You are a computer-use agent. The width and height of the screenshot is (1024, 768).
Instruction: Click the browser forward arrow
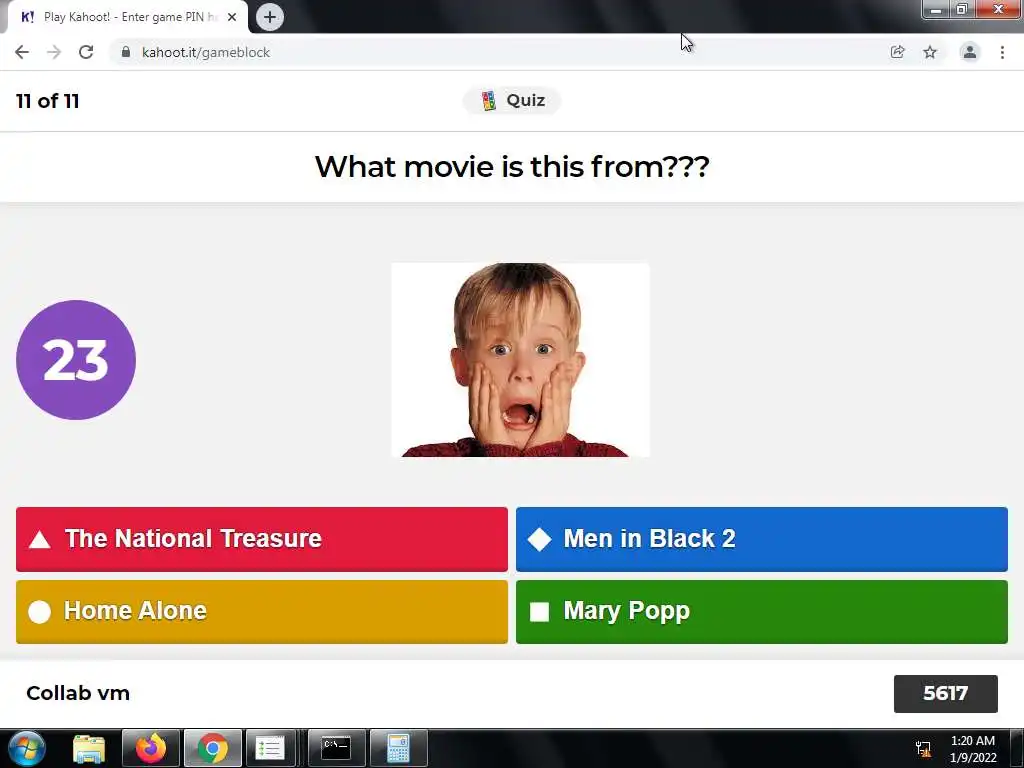pos(54,52)
